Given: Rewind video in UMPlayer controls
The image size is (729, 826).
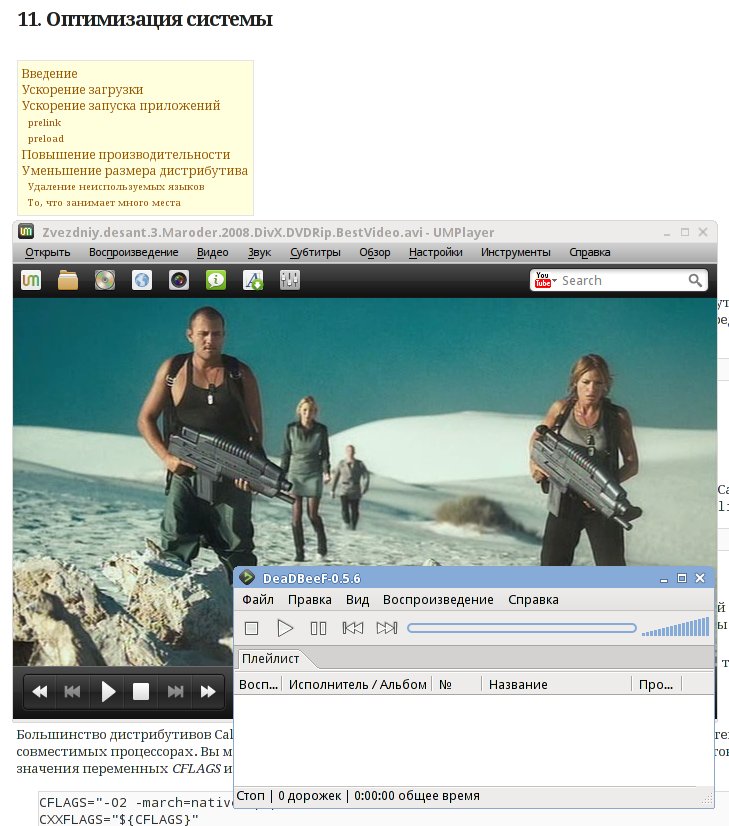Looking at the screenshot, I should pyautogui.click(x=40, y=691).
